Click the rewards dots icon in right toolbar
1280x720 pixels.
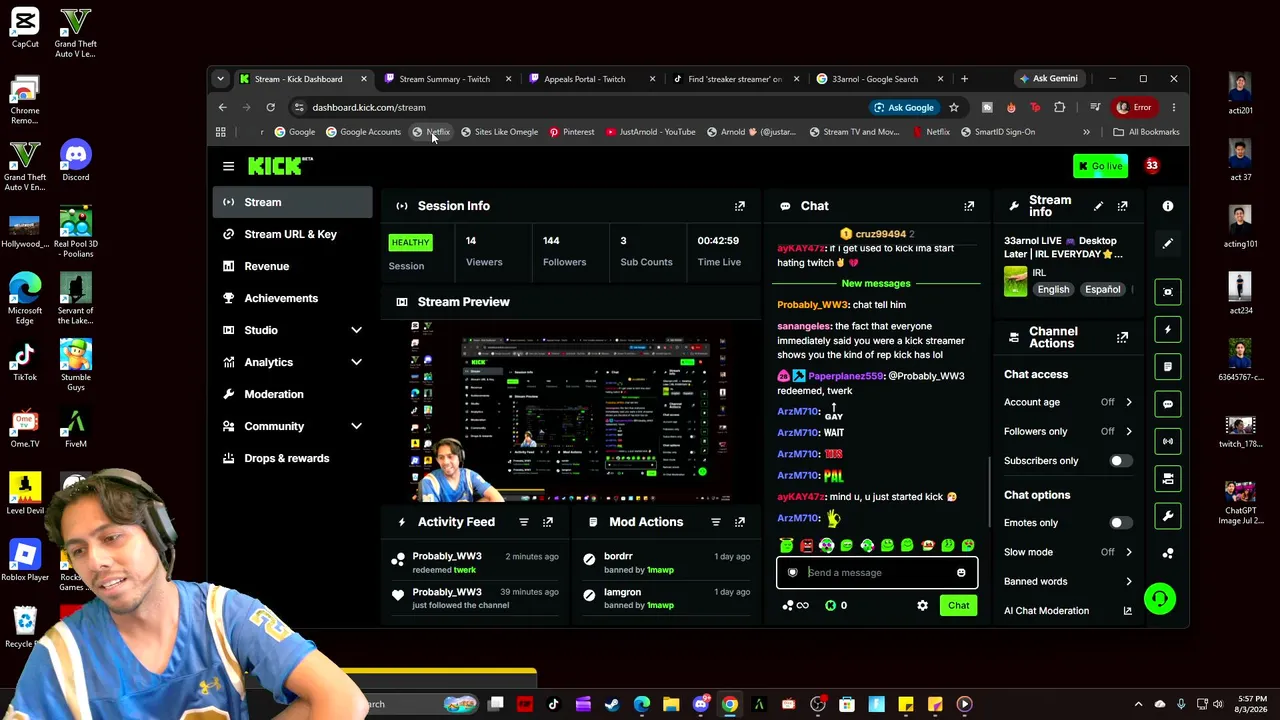point(1168,553)
